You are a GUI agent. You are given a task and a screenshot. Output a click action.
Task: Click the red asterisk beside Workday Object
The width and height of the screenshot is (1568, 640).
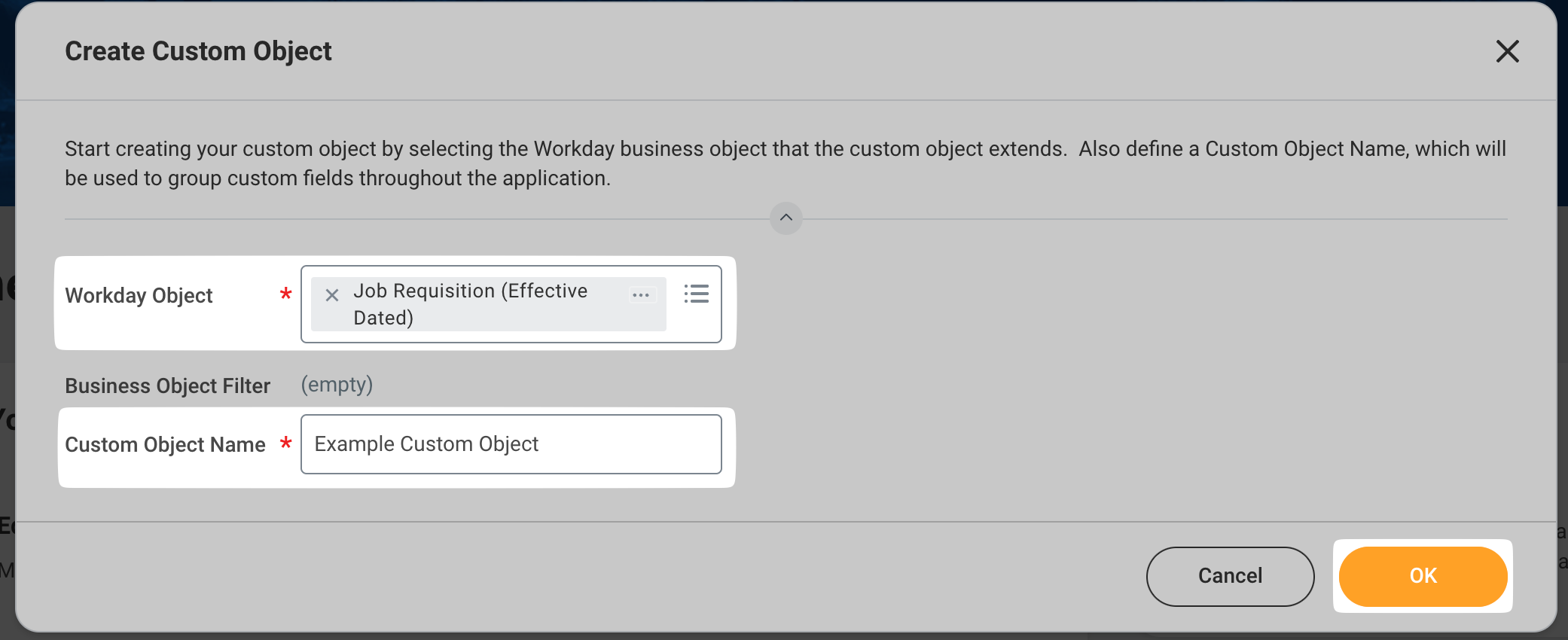(x=285, y=294)
